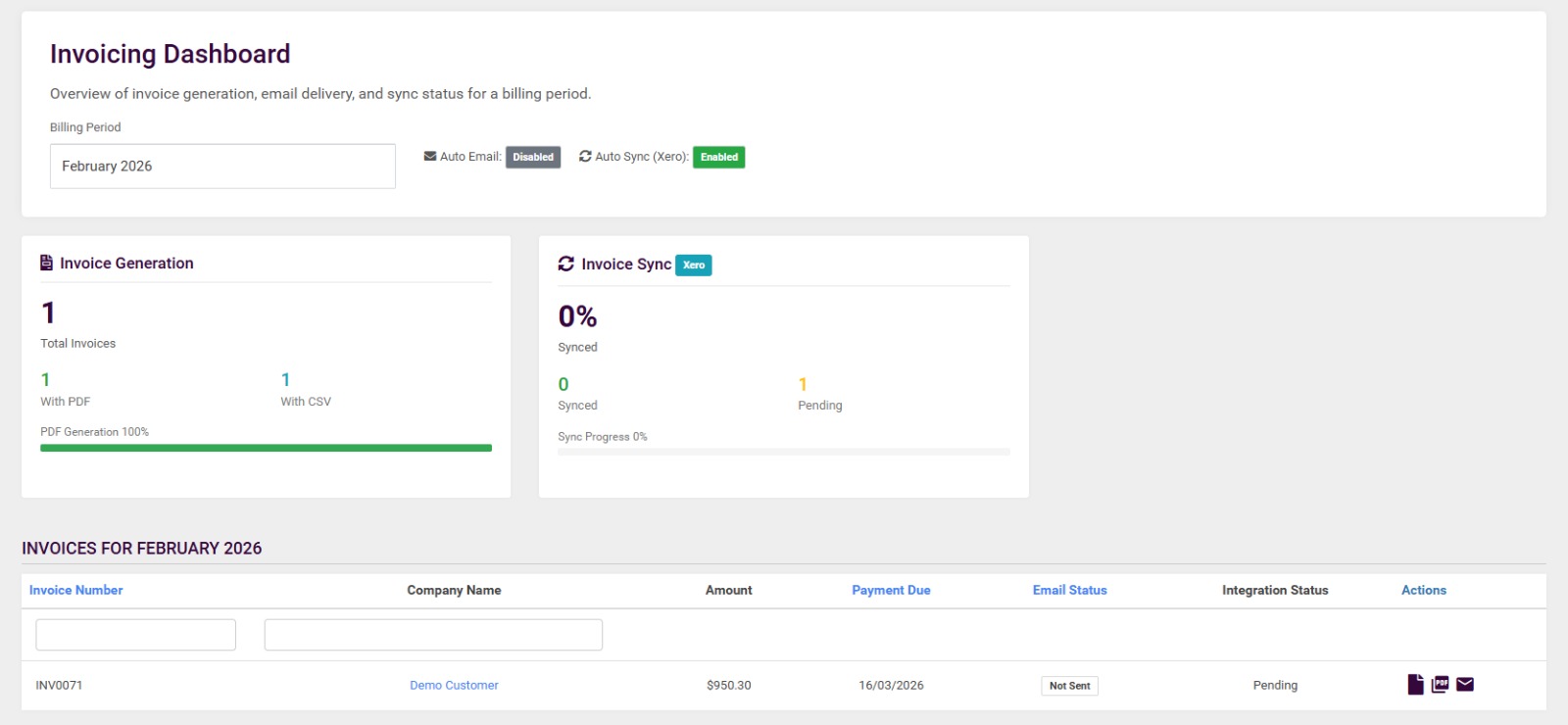Toggle the Auto Email Disabled badge

coord(533,158)
